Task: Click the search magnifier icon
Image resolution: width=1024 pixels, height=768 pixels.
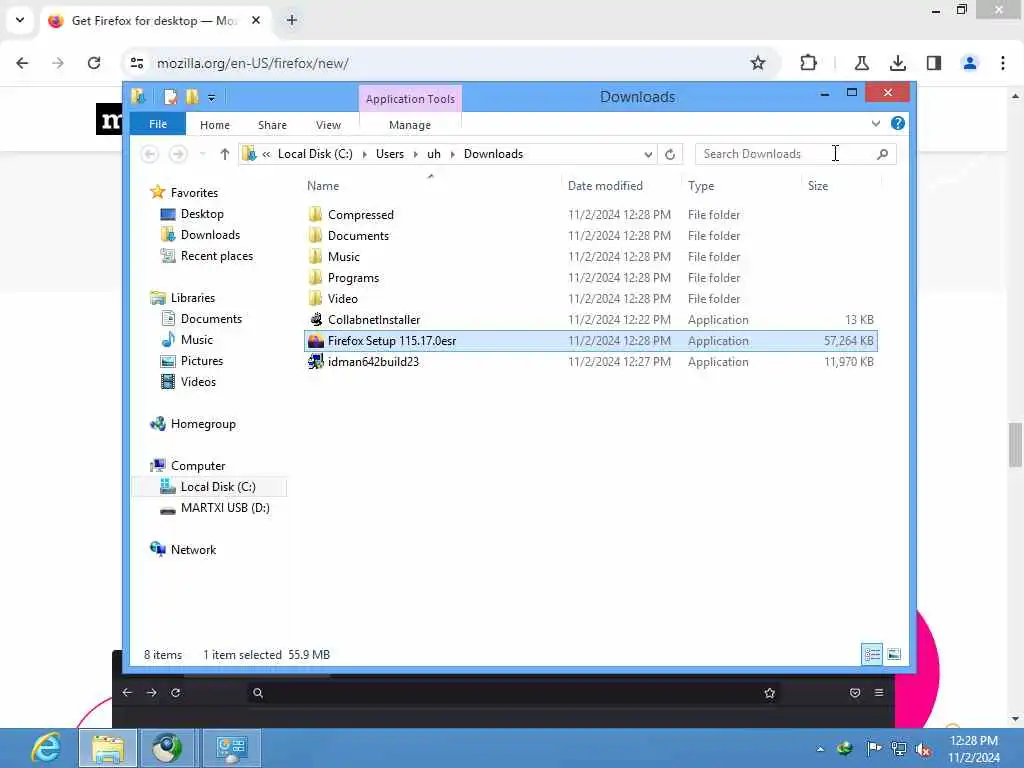Action: (882, 154)
